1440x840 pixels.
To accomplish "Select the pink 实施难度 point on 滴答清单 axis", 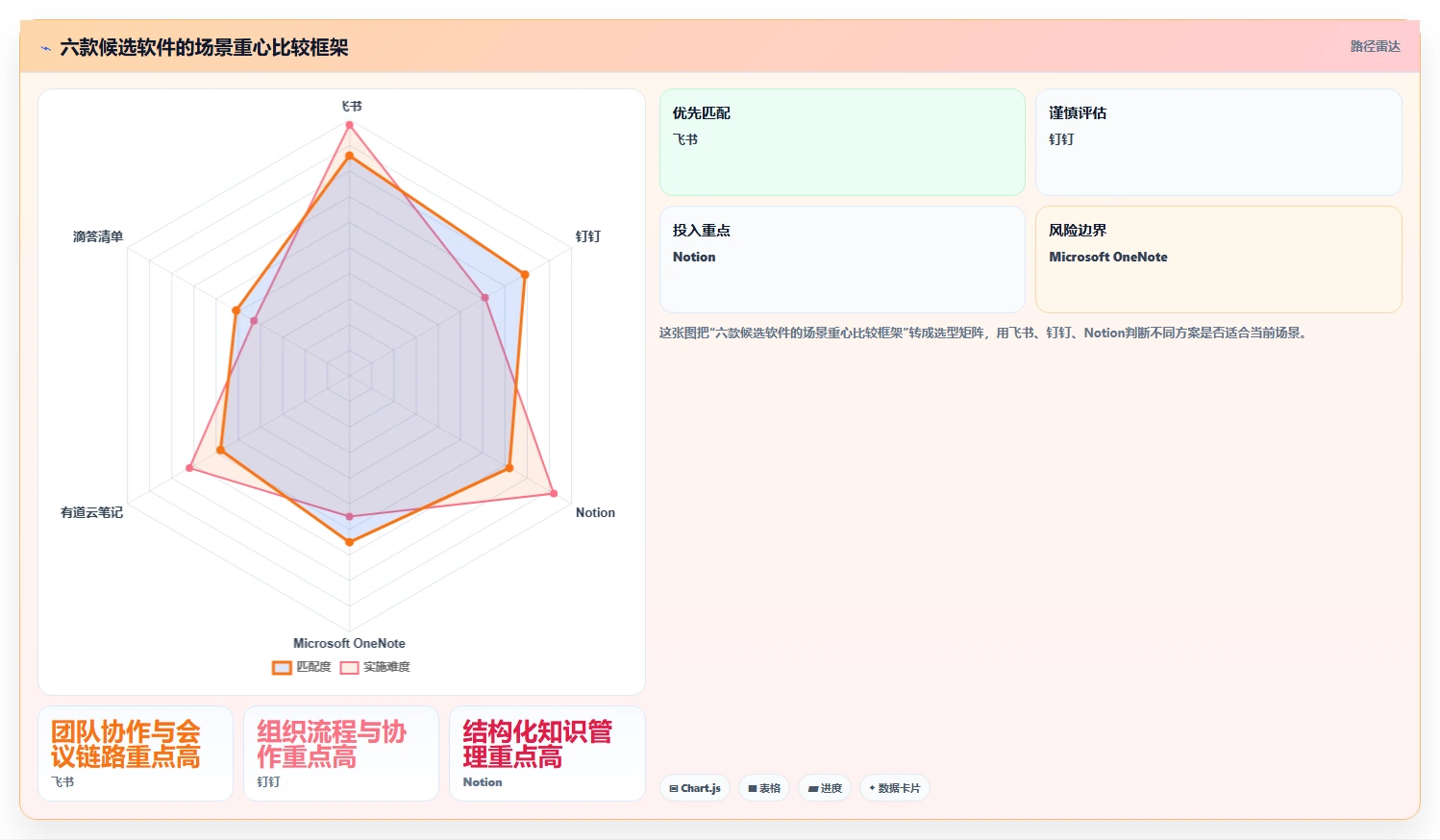I will 254,321.
